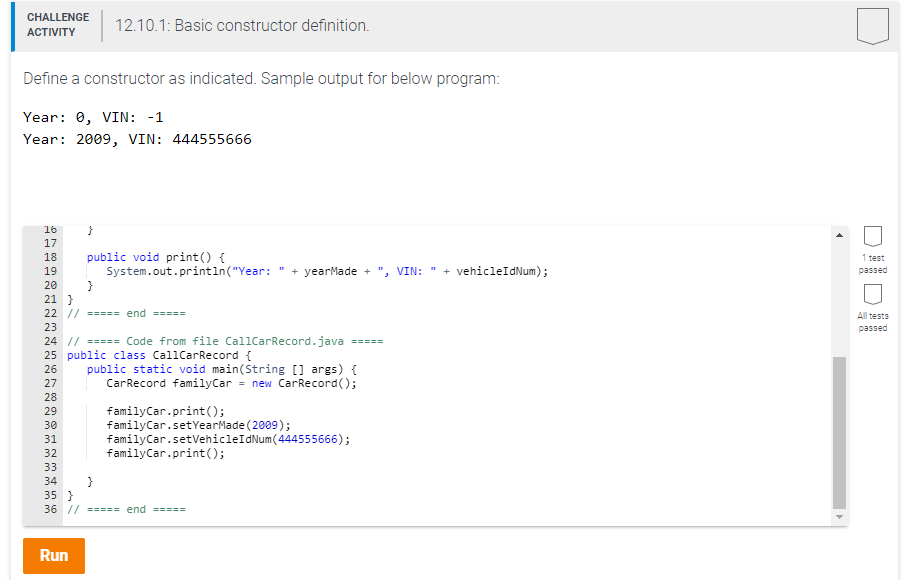Click the 'Define a constructor as indicated' instruction text

261,78
